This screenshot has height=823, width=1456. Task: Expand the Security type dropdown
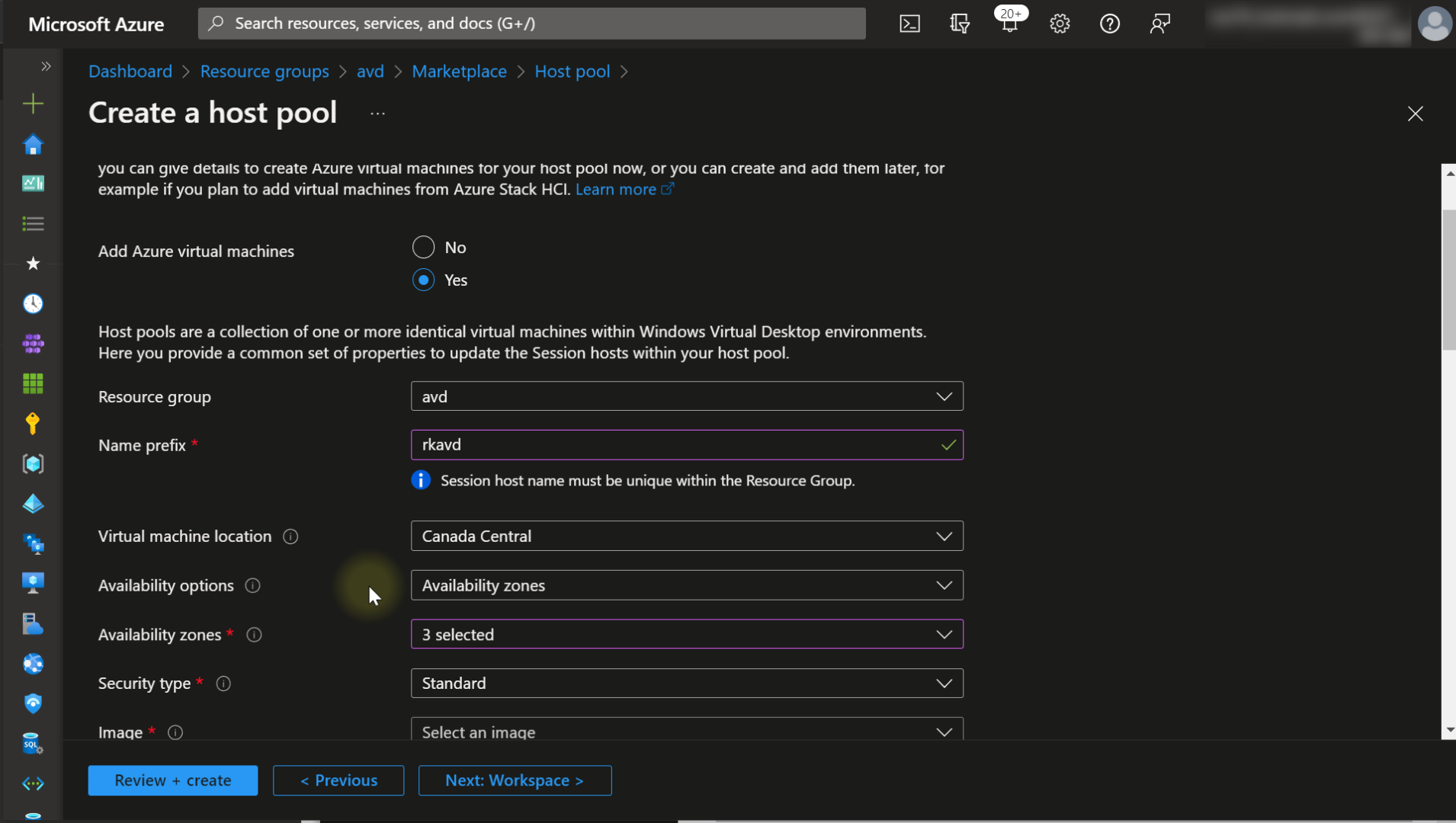686,684
